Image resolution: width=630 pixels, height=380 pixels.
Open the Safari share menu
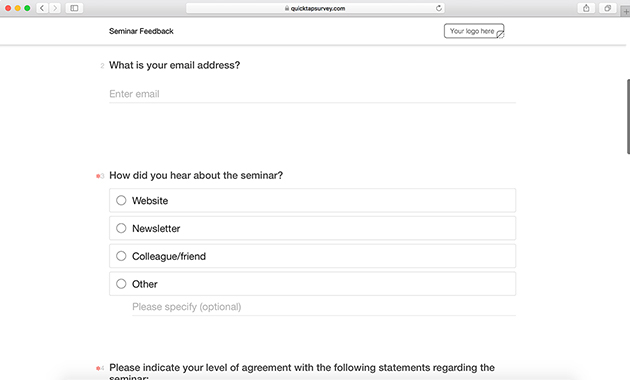coord(586,8)
